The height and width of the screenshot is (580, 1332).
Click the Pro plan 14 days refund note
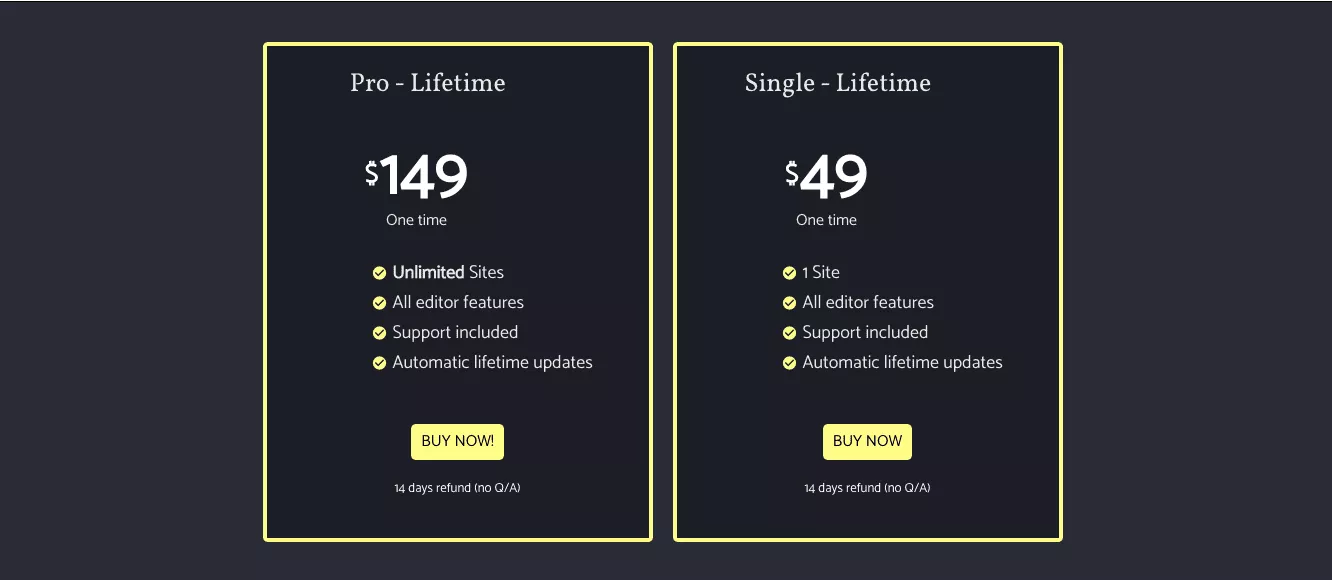(x=457, y=488)
